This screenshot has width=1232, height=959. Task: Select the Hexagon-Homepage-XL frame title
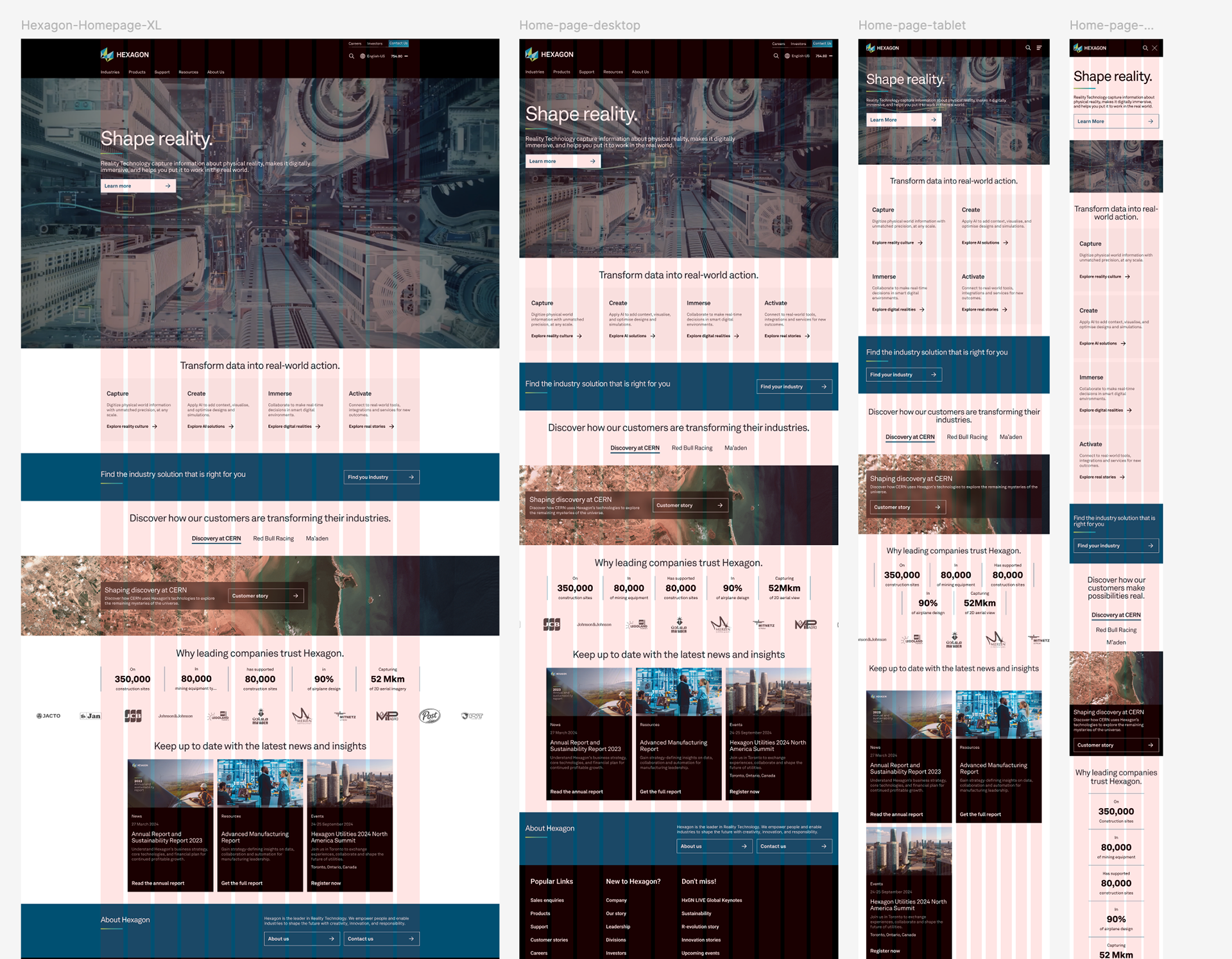tap(91, 25)
